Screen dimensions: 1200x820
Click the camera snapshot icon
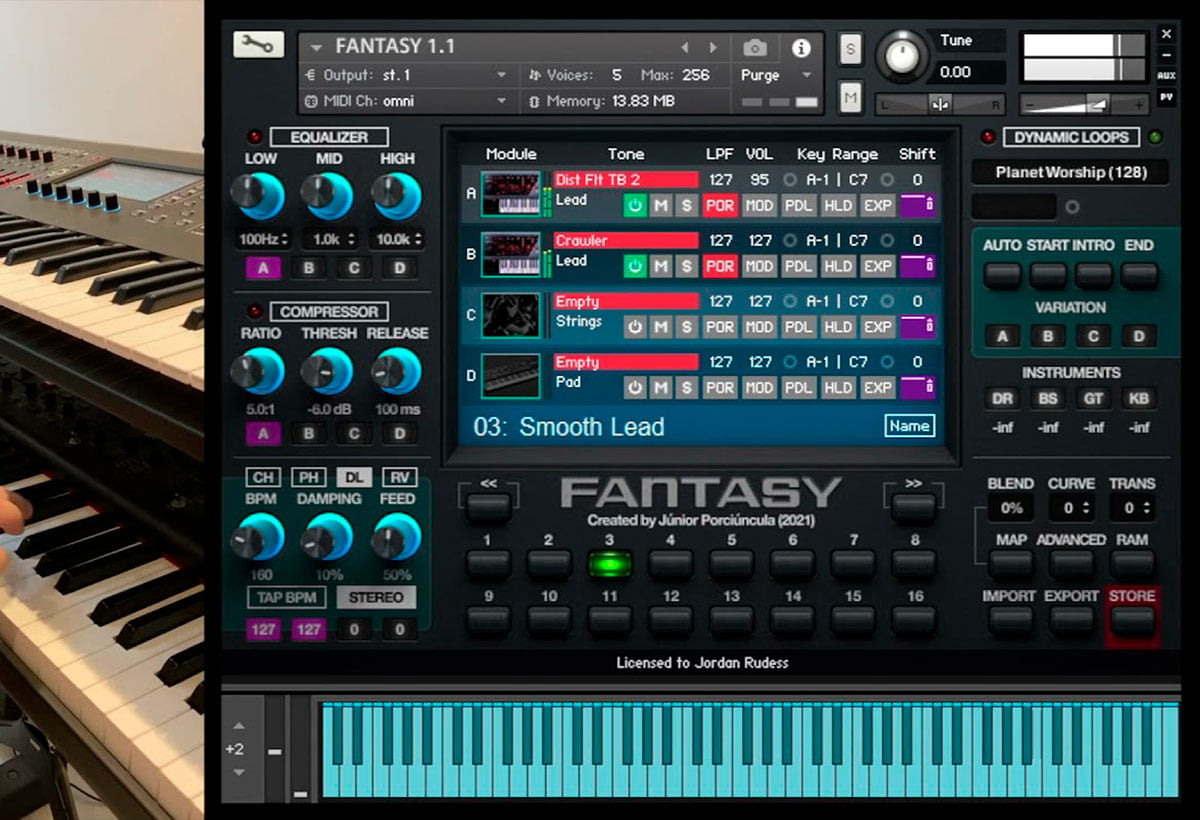coord(755,47)
